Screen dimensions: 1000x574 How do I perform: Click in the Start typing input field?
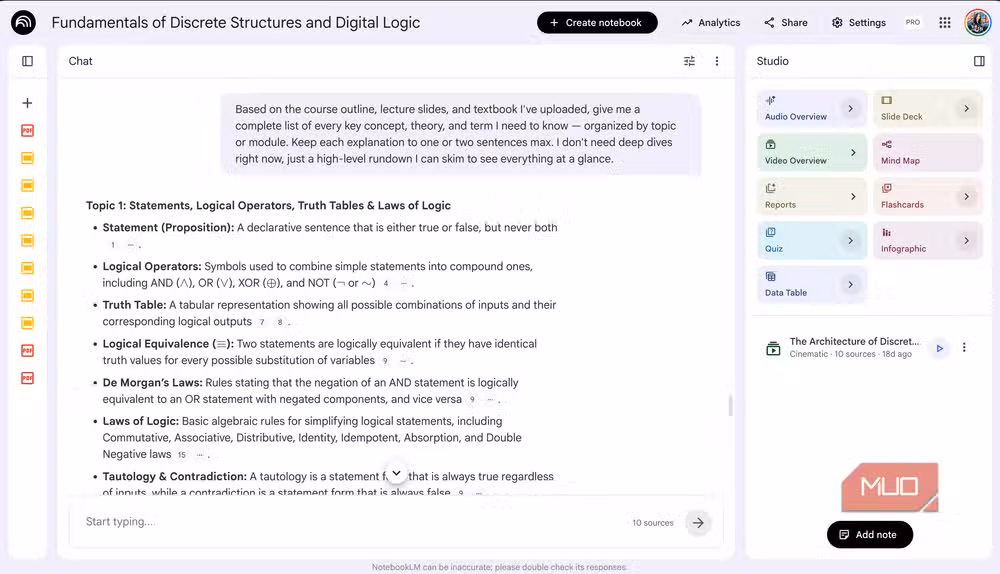pyautogui.click(x=351, y=522)
